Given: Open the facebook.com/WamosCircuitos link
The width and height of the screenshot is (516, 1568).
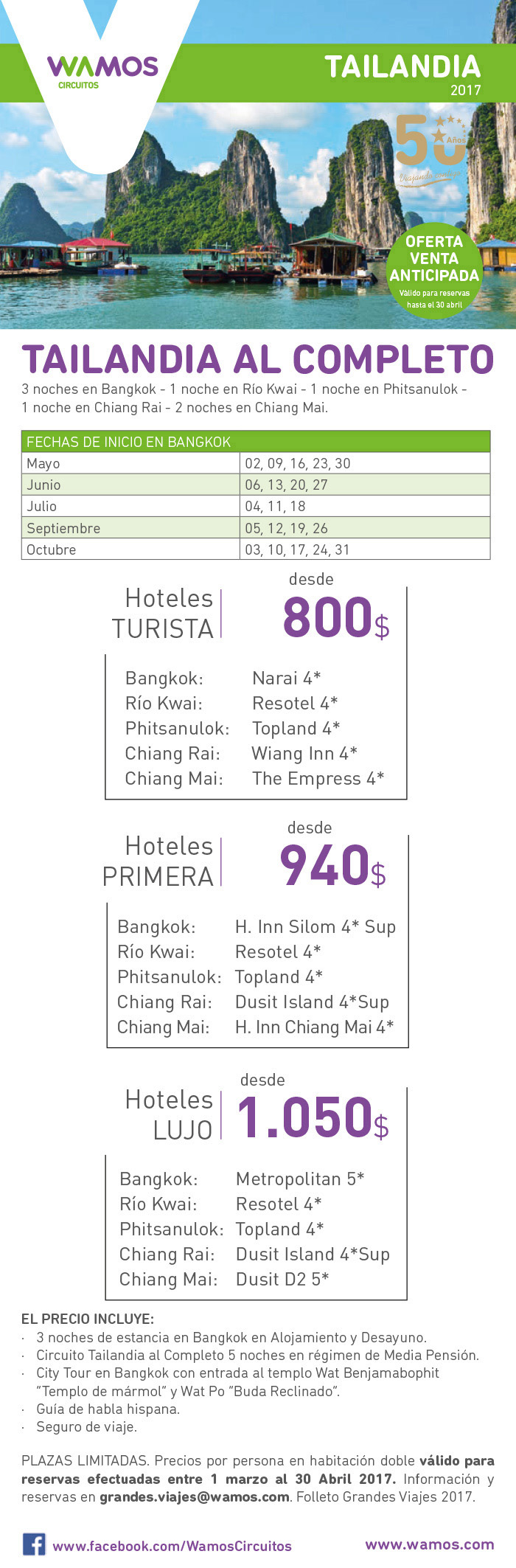Looking at the screenshot, I should (172, 1546).
